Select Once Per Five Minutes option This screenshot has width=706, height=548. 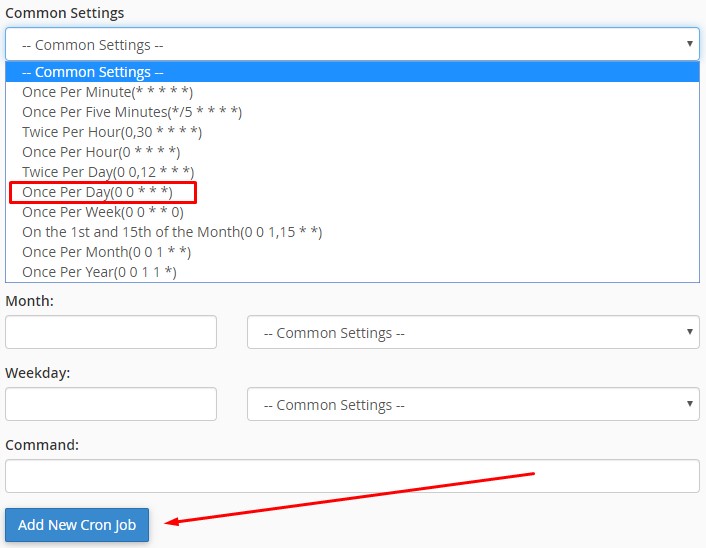131,112
